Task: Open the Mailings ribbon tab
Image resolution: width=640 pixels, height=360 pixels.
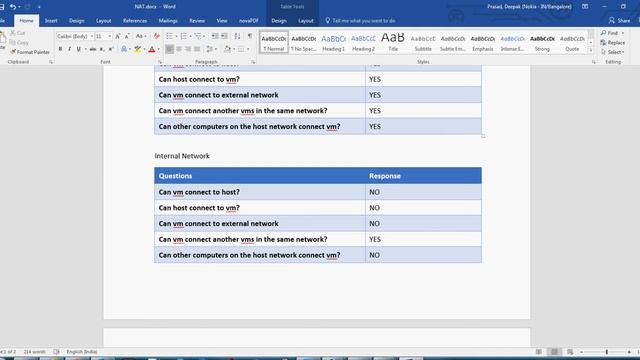Action: point(168,20)
